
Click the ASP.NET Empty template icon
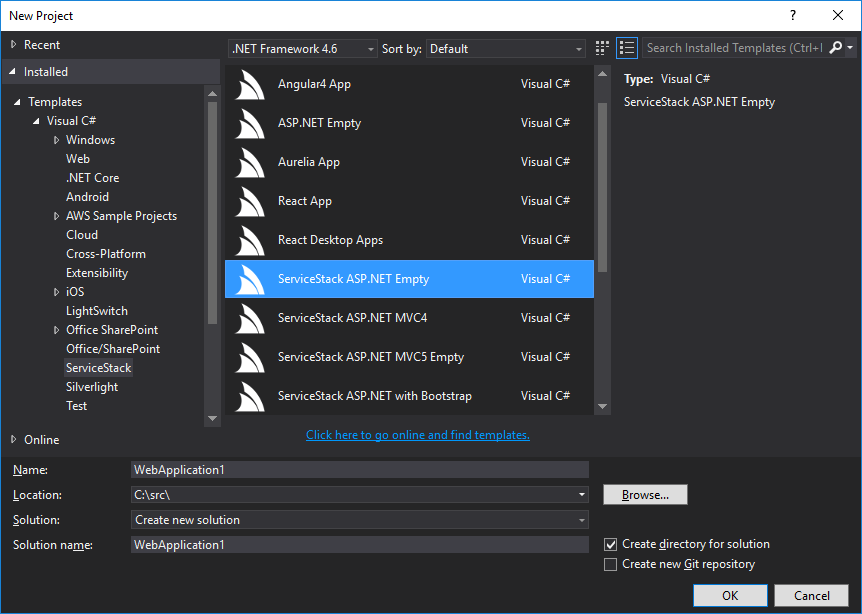click(x=250, y=124)
